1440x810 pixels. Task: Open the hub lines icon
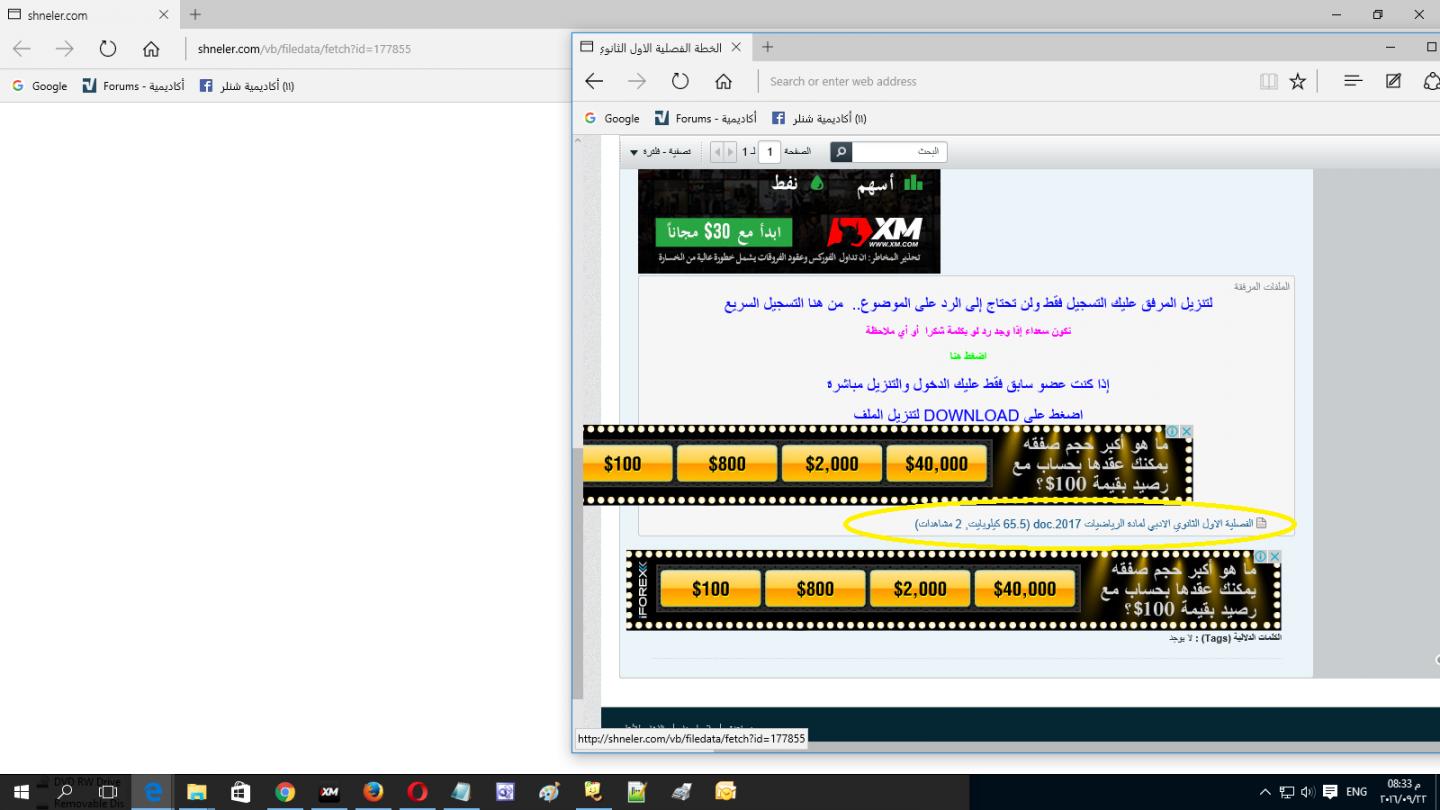point(1353,81)
